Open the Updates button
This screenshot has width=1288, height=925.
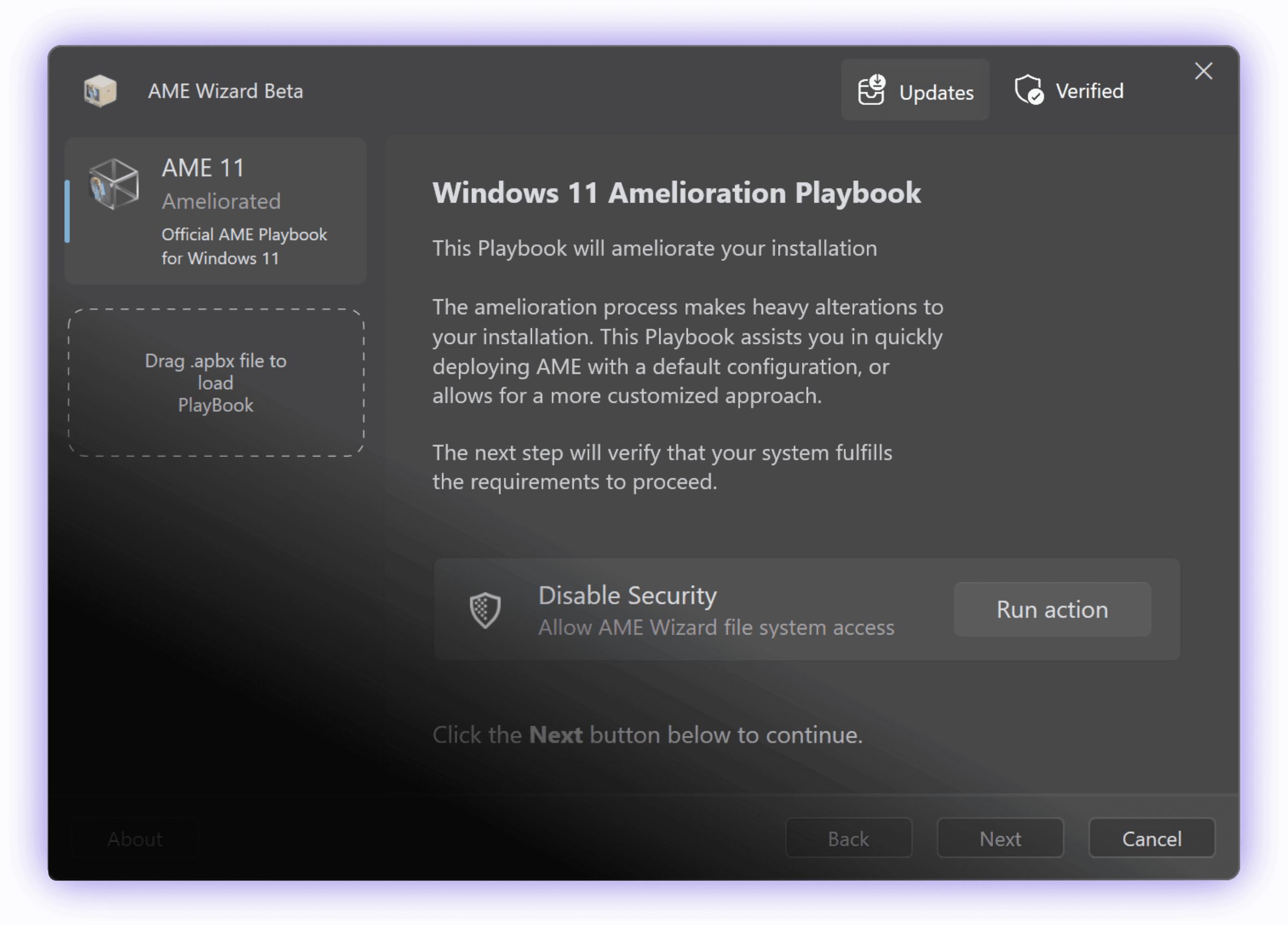point(915,90)
